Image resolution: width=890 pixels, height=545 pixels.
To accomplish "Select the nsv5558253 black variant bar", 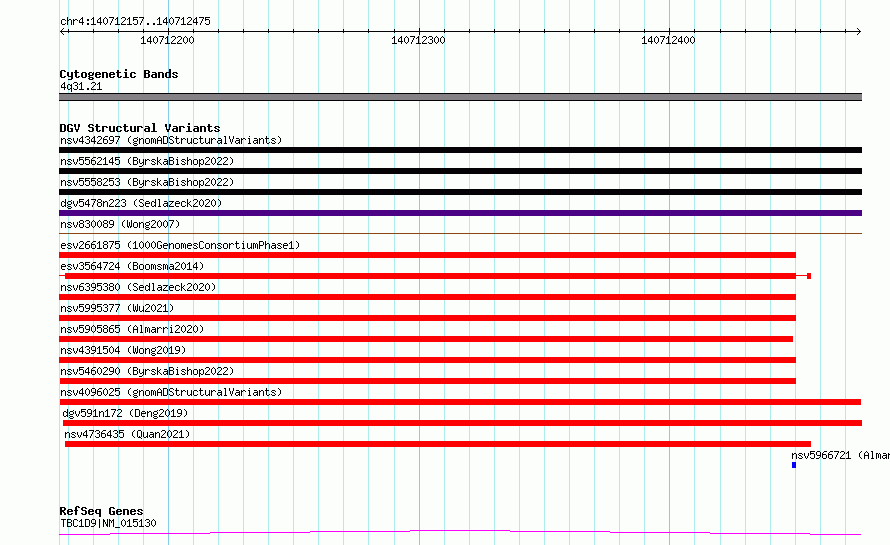I will [x=460, y=192].
